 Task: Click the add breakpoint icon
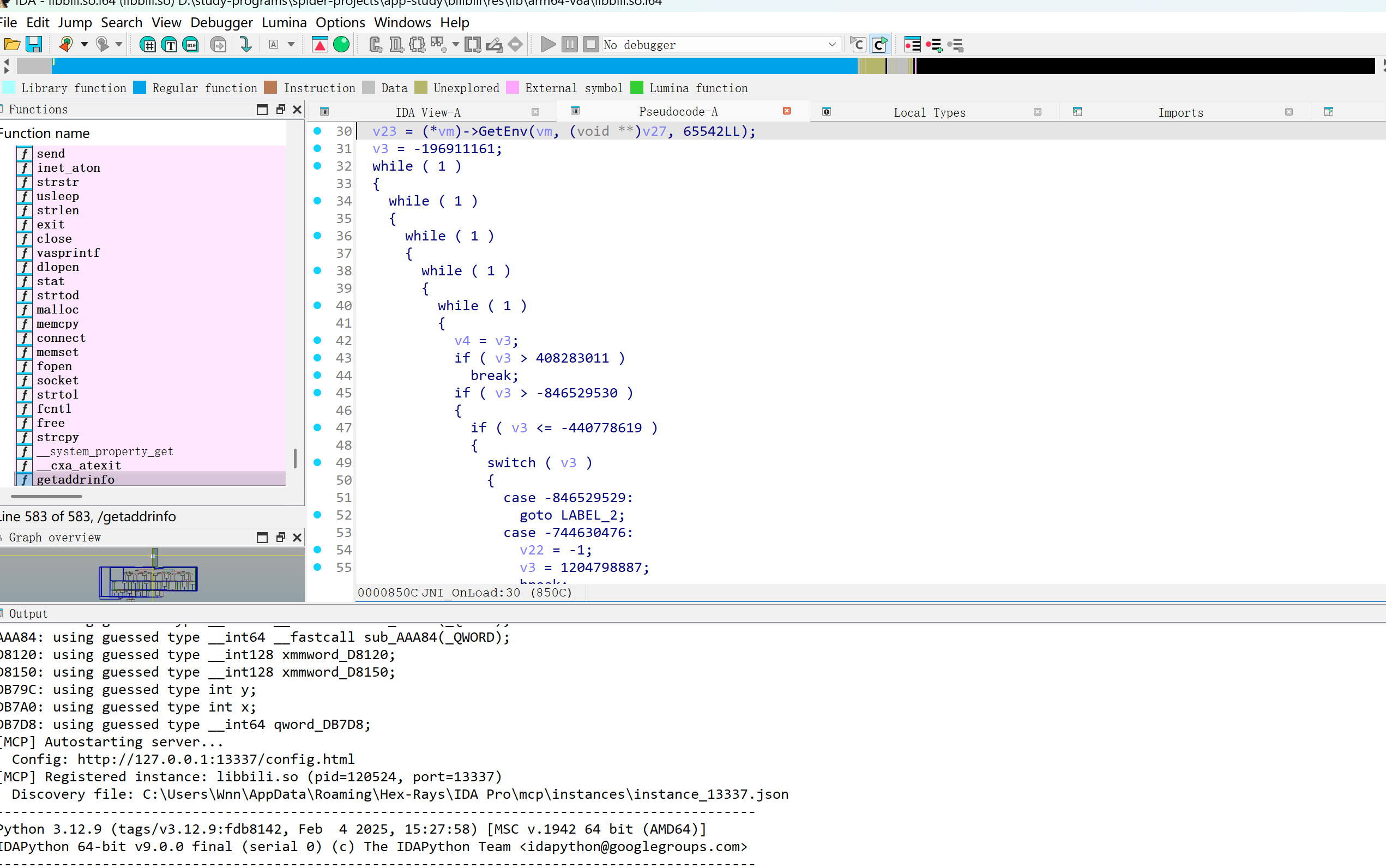934,44
